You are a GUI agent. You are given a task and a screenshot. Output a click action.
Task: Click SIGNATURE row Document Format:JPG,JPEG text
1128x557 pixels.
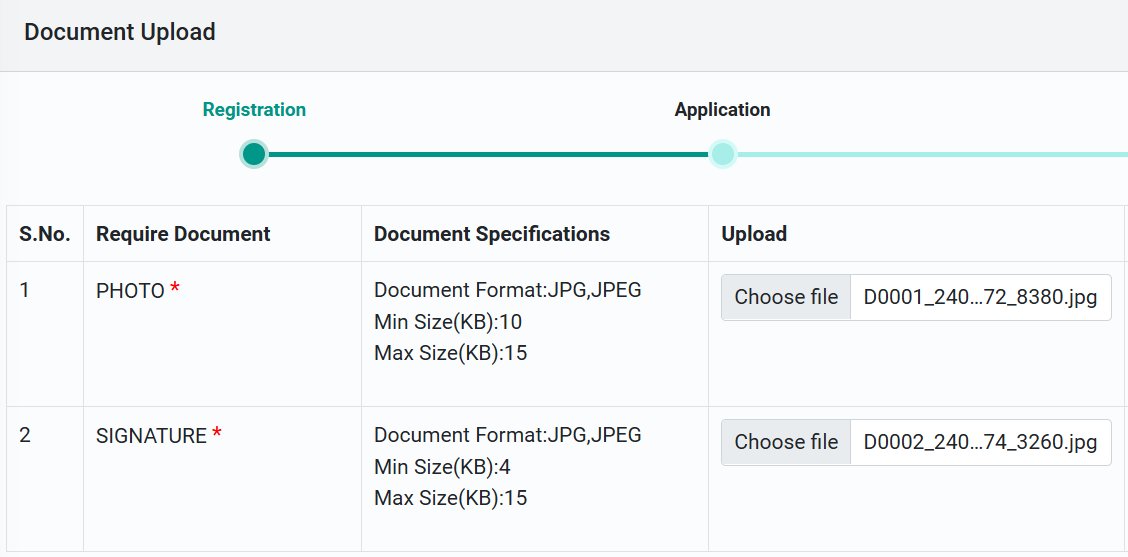pos(508,435)
